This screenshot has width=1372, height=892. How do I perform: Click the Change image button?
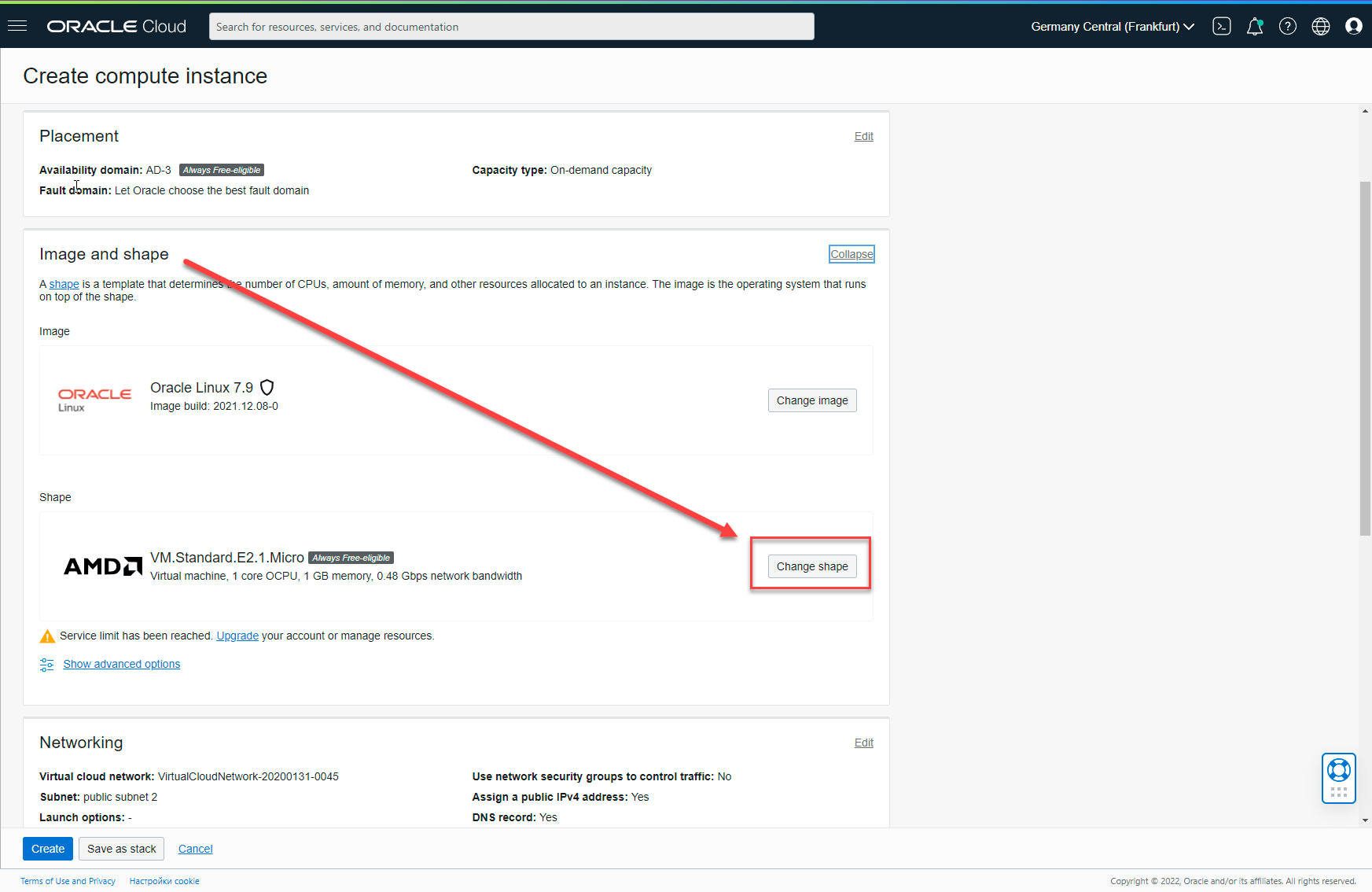(x=812, y=400)
